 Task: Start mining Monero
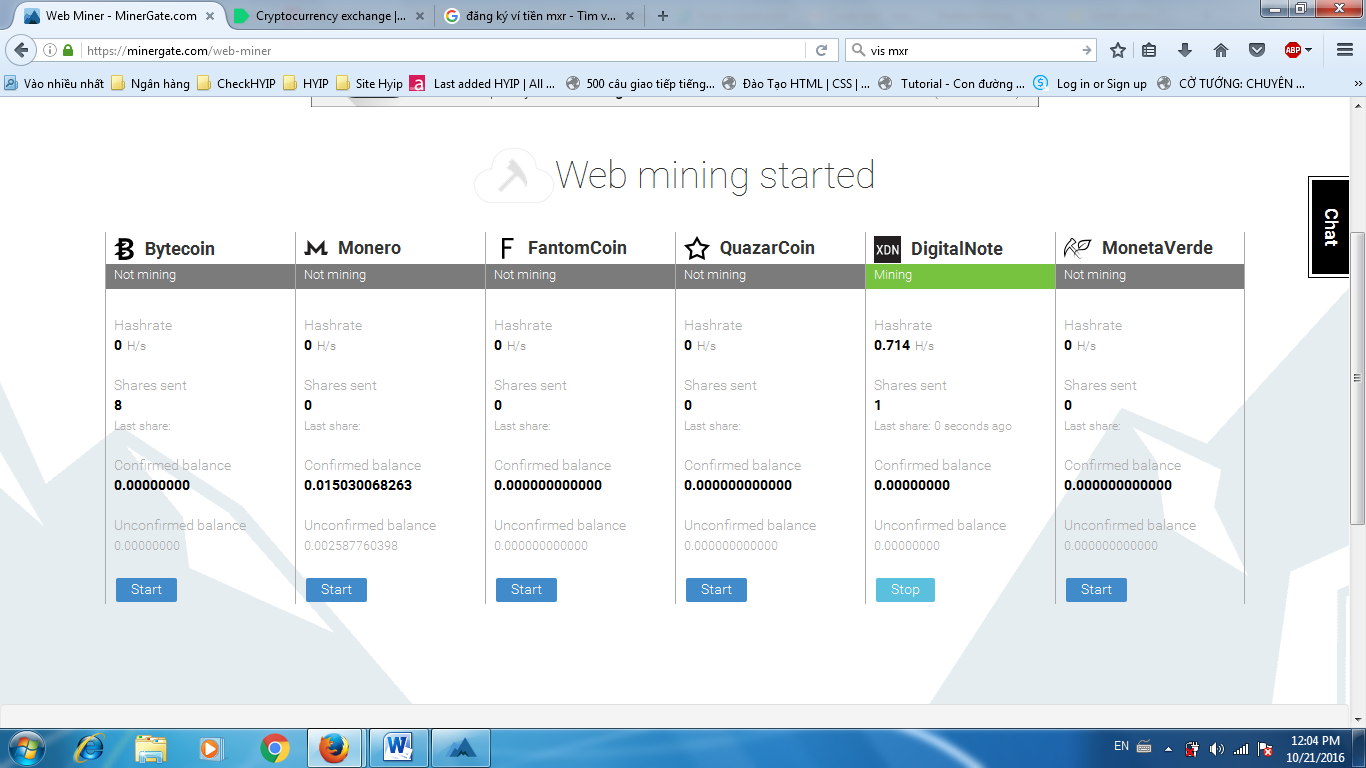click(336, 590)
